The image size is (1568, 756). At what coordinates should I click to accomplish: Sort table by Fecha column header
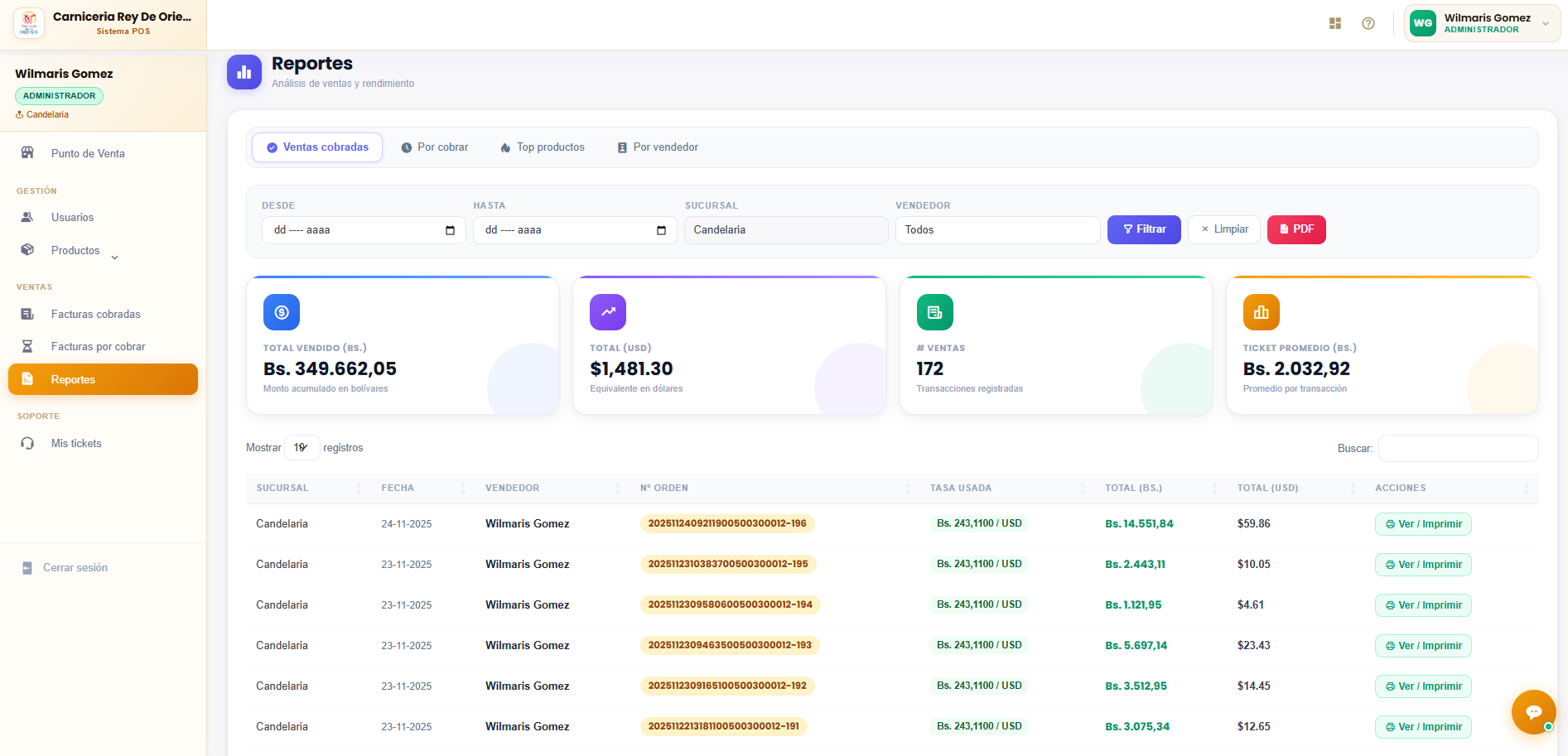click(422, 489)
